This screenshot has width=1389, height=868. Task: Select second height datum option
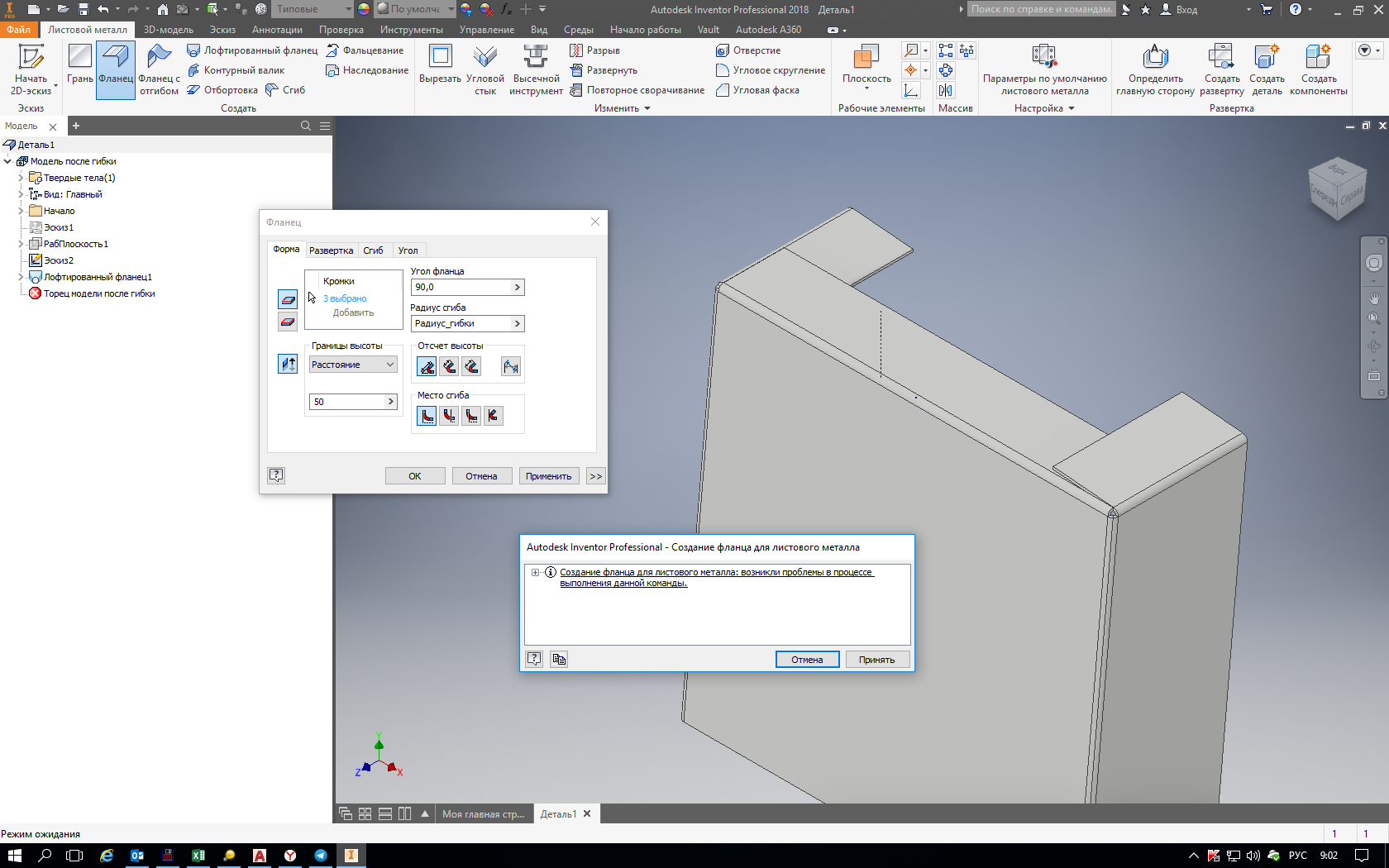[x=449, y=366]
